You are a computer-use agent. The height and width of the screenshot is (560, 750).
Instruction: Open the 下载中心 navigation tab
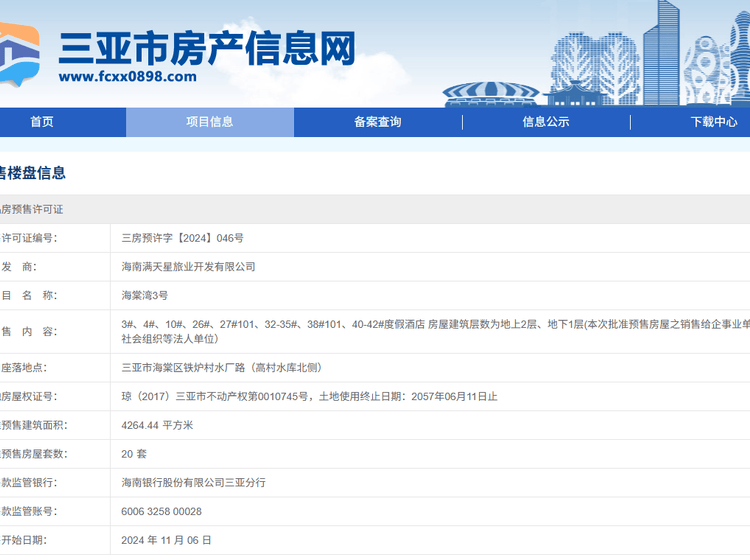pos(713,122)
